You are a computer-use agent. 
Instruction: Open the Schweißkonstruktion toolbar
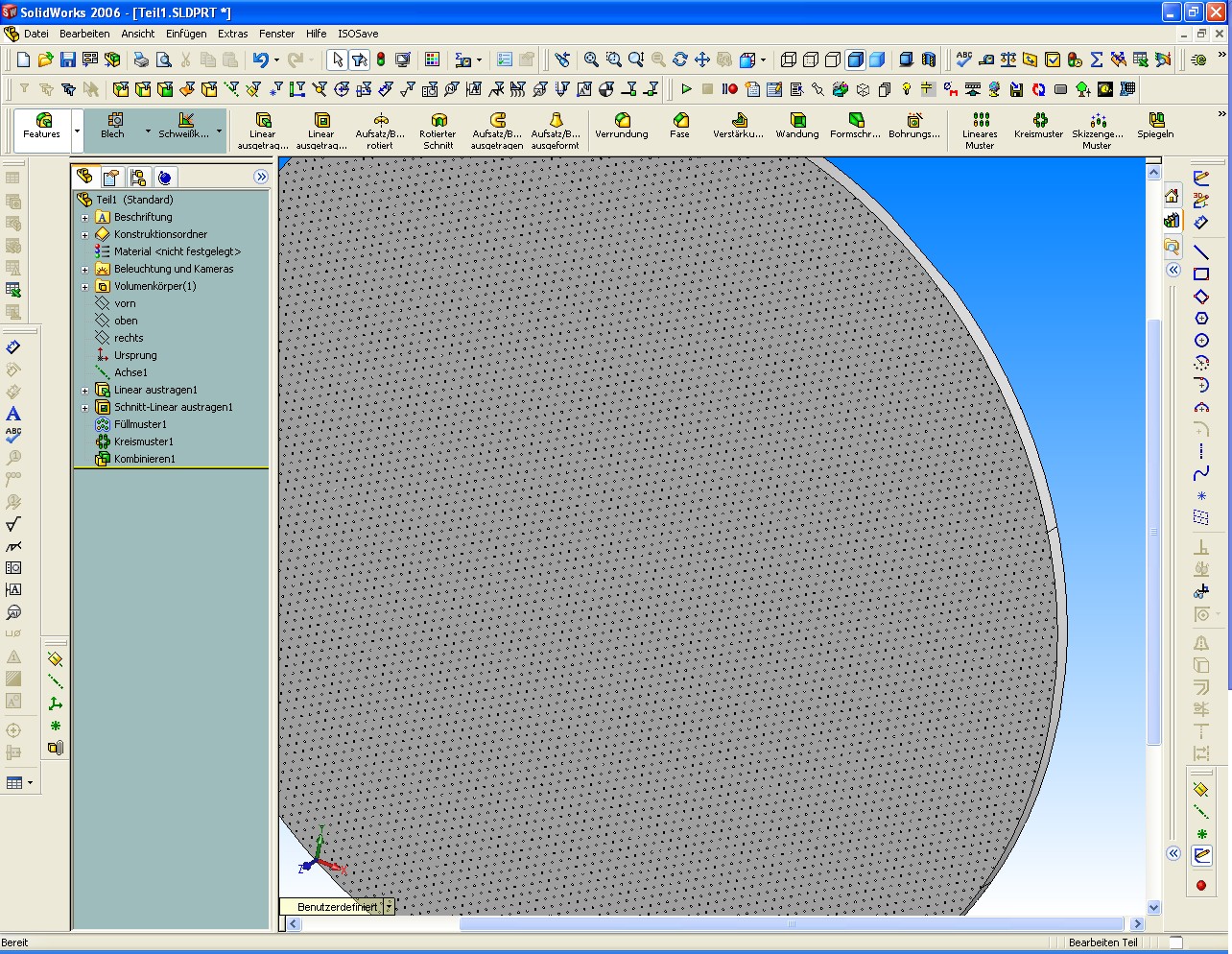[184, 126]
